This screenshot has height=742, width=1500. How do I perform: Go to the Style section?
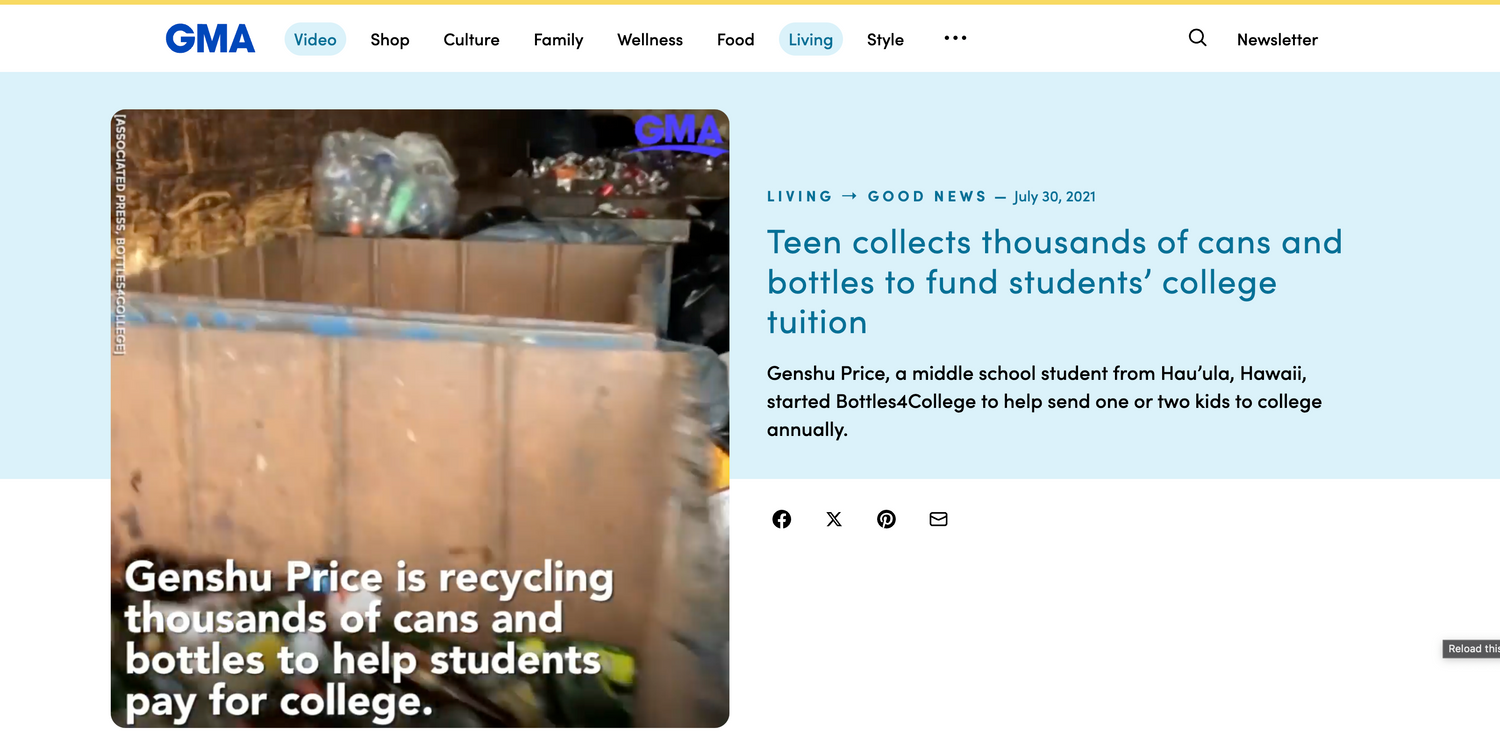click(885, 39)
